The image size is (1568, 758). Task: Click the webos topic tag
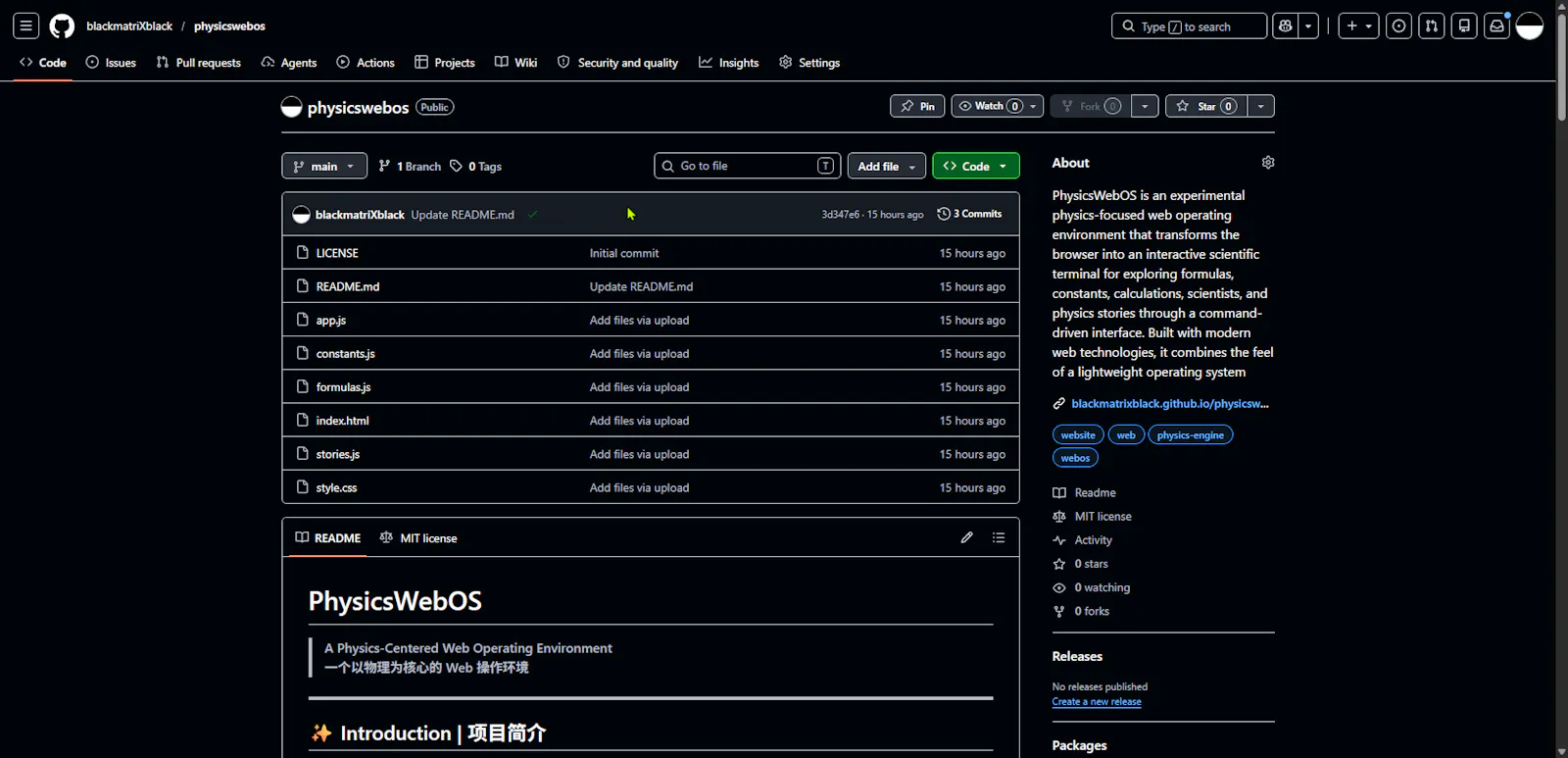[1075, 458]
